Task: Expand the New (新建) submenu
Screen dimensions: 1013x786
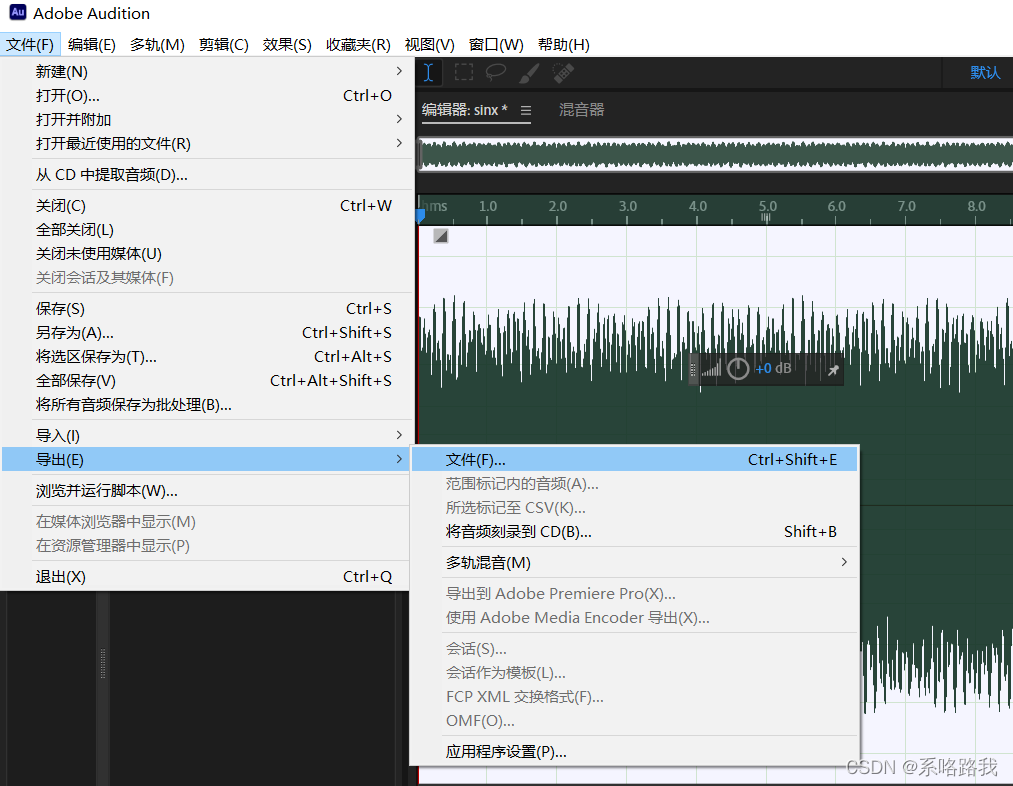Action: tap(207, 71)
